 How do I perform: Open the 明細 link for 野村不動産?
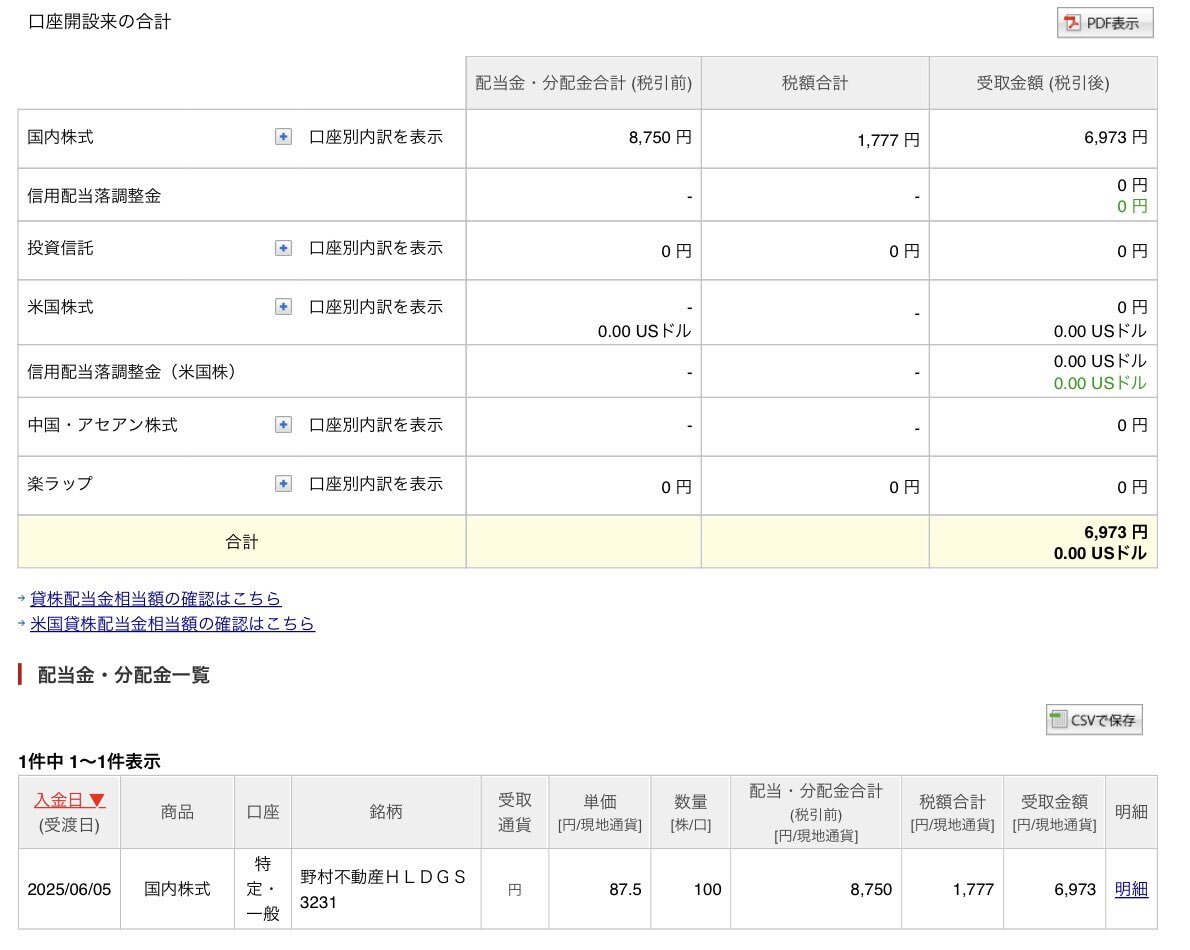[x=1131, y=889]
